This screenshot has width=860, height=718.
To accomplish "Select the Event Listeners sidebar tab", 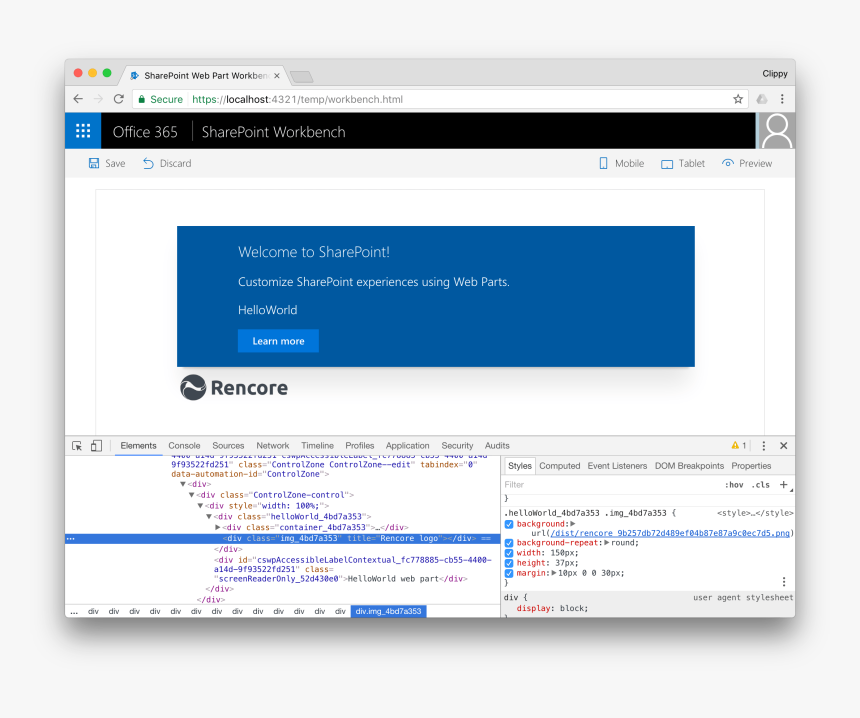I will pos(617,466).
